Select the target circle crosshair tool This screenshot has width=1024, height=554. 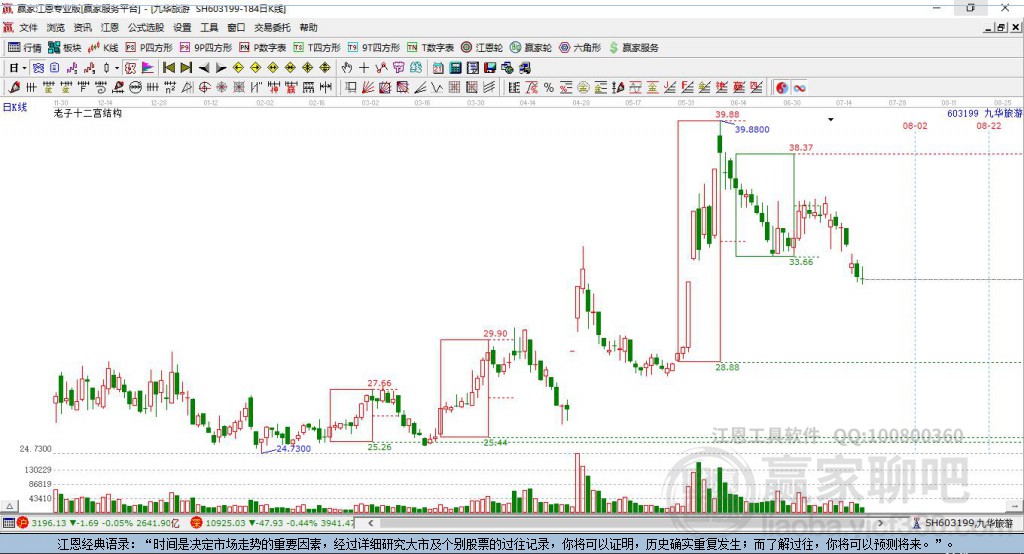click(204, 88)
